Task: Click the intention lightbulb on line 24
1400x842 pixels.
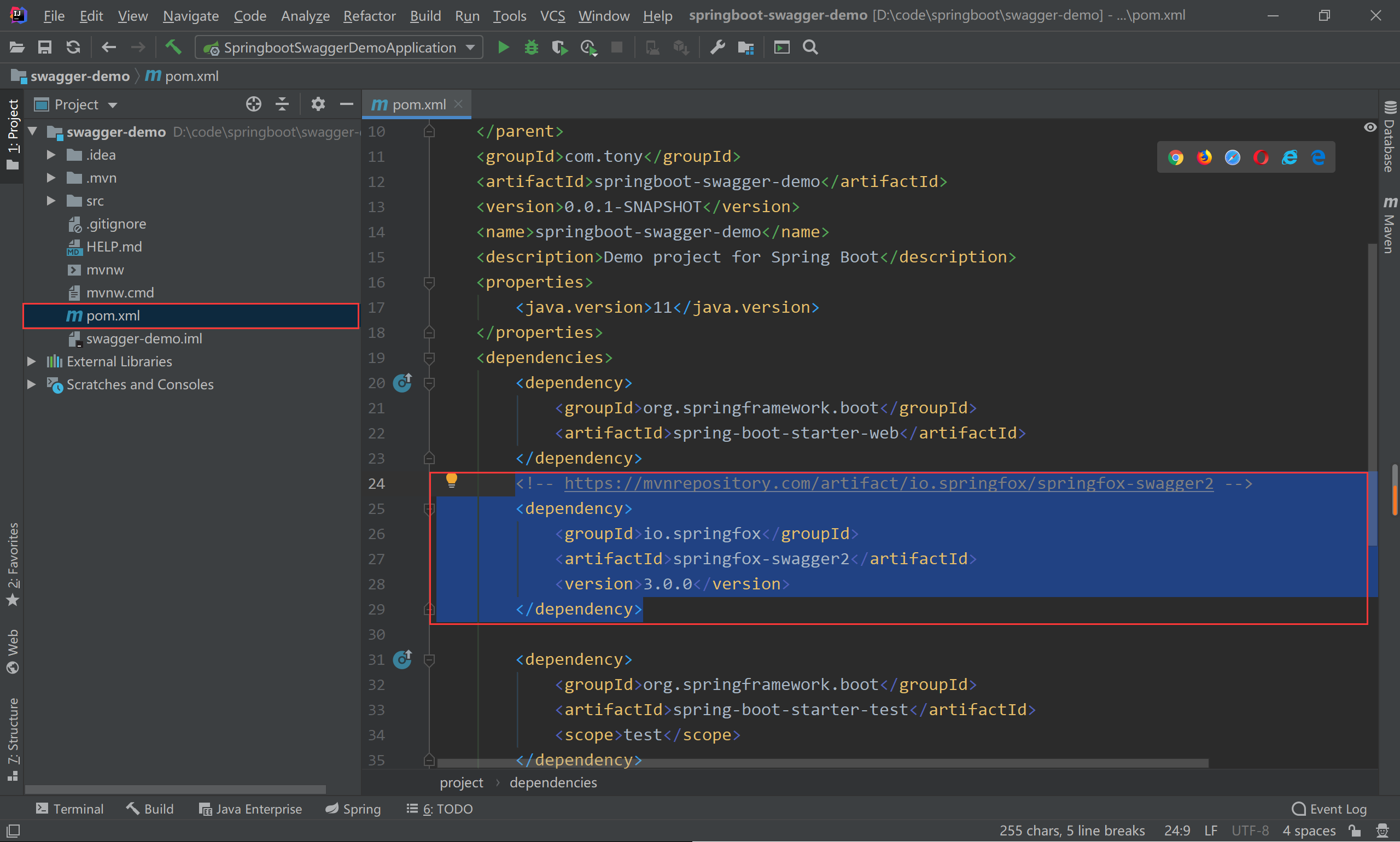Action: click(451, 481)
